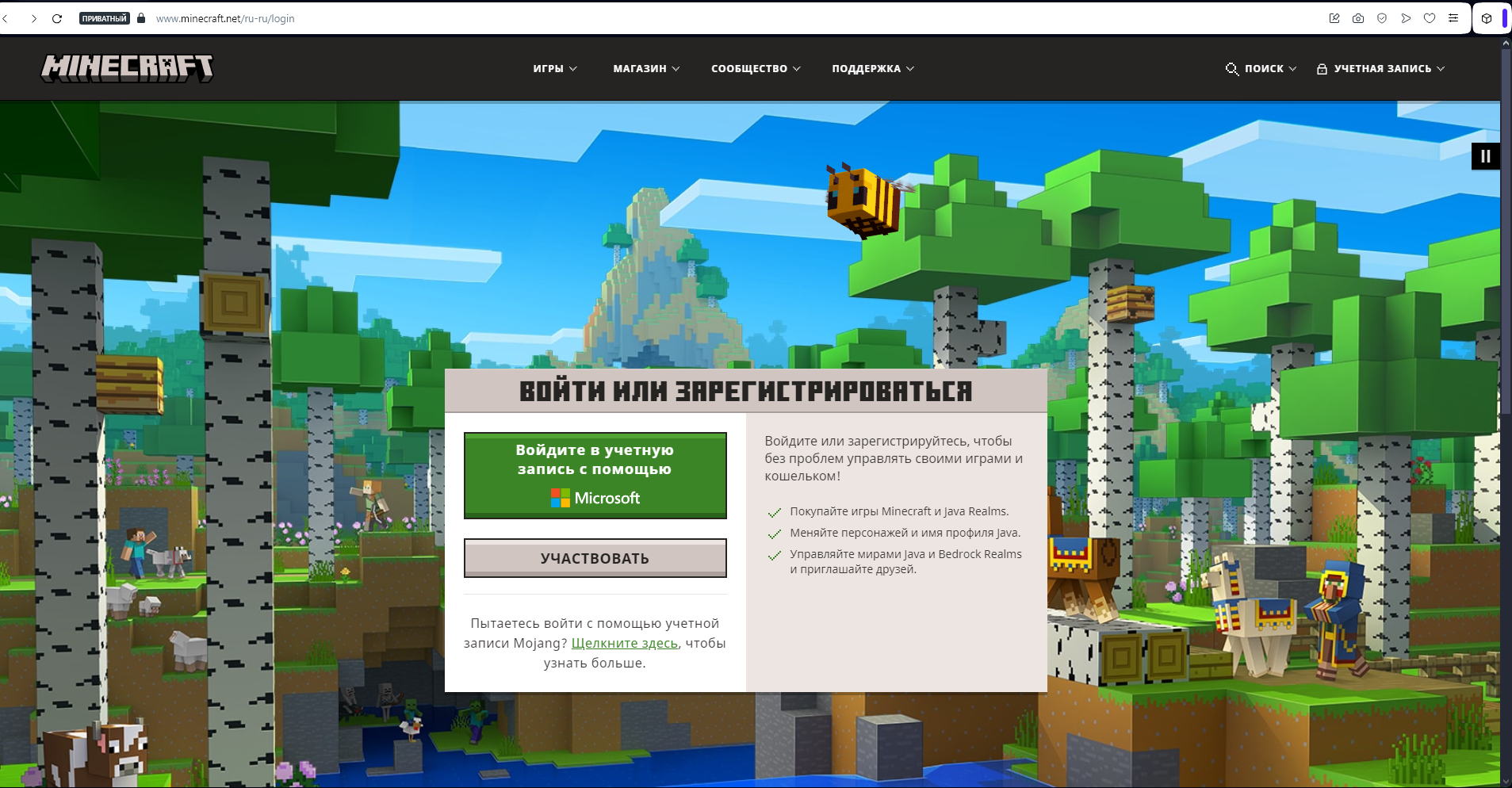Go forward to the next page

[34, 18]
